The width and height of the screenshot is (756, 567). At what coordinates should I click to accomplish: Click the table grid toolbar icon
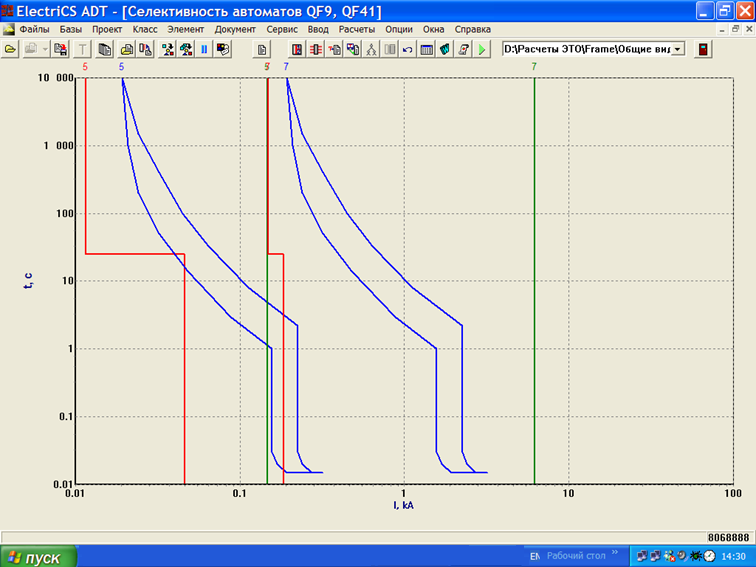[x=426, y=49]
